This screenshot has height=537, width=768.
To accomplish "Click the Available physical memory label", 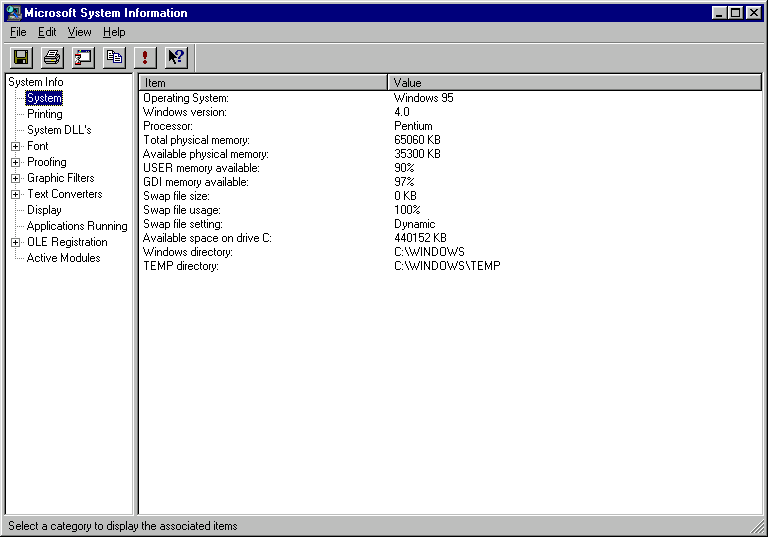I will (x=206, y=154).
